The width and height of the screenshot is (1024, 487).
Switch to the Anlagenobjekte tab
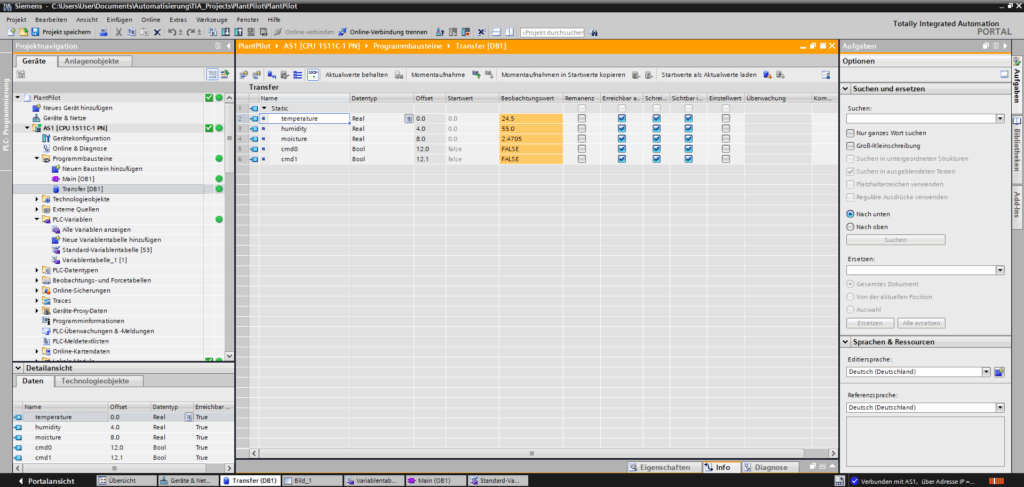point(95,61)
